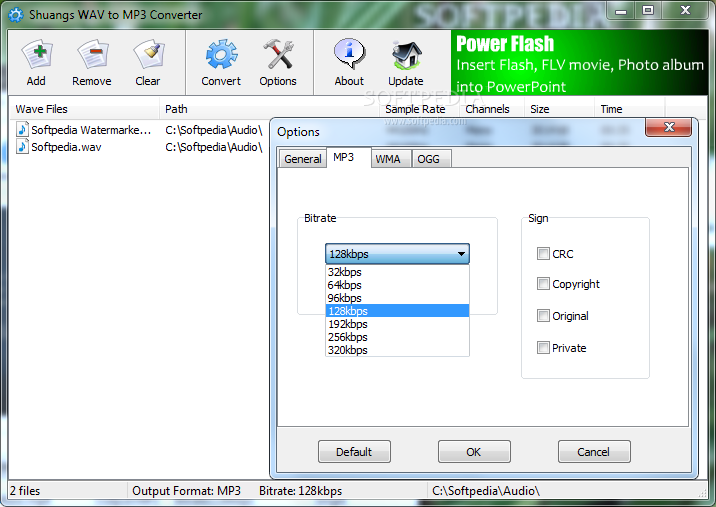Click the music note icon beside Softpedia.wav
This screenshot has width=716, height=507.
[x=22, y=147]
